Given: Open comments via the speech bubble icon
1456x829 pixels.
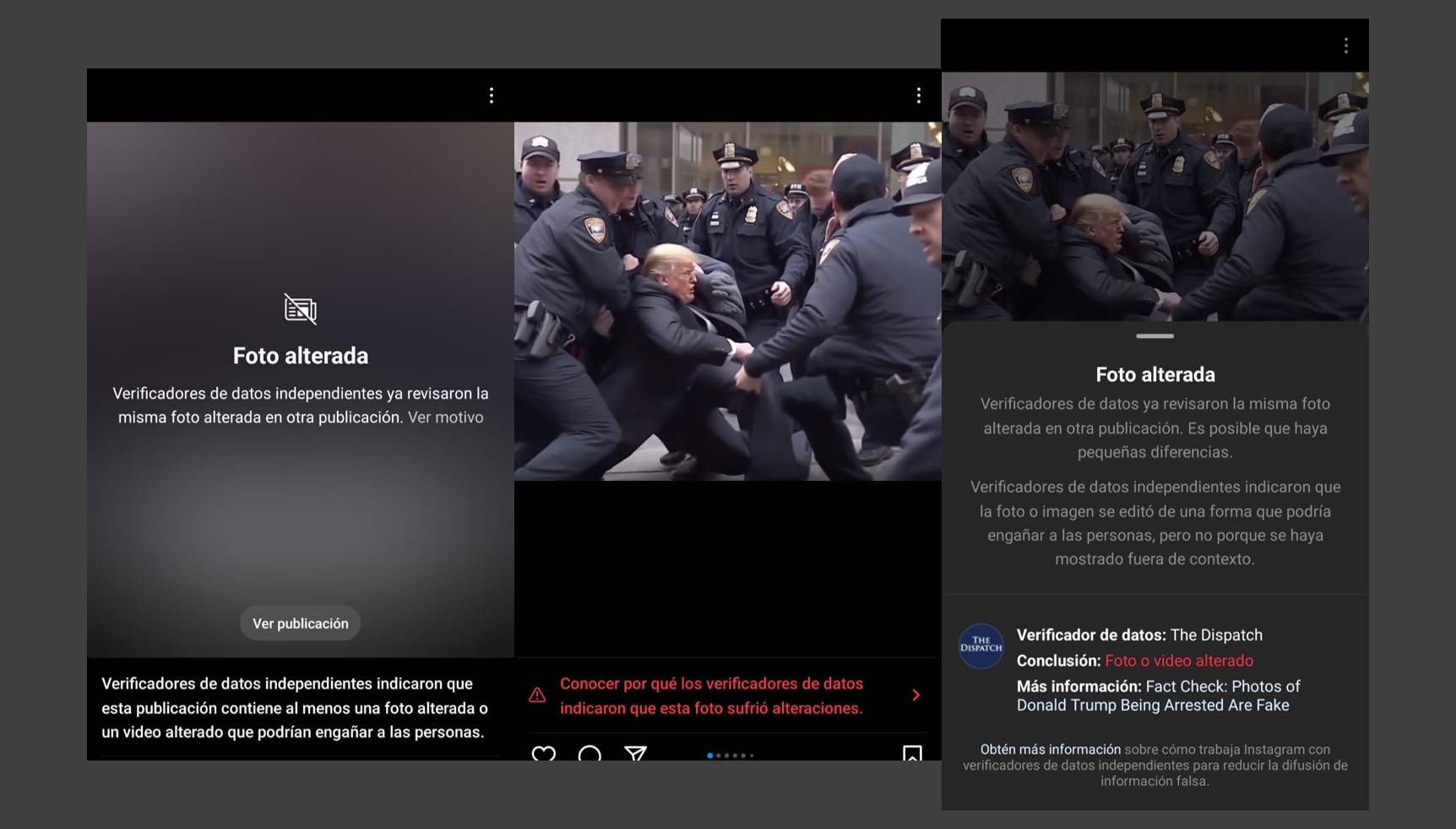Looking at the screenshot, I should pos(591,754).
